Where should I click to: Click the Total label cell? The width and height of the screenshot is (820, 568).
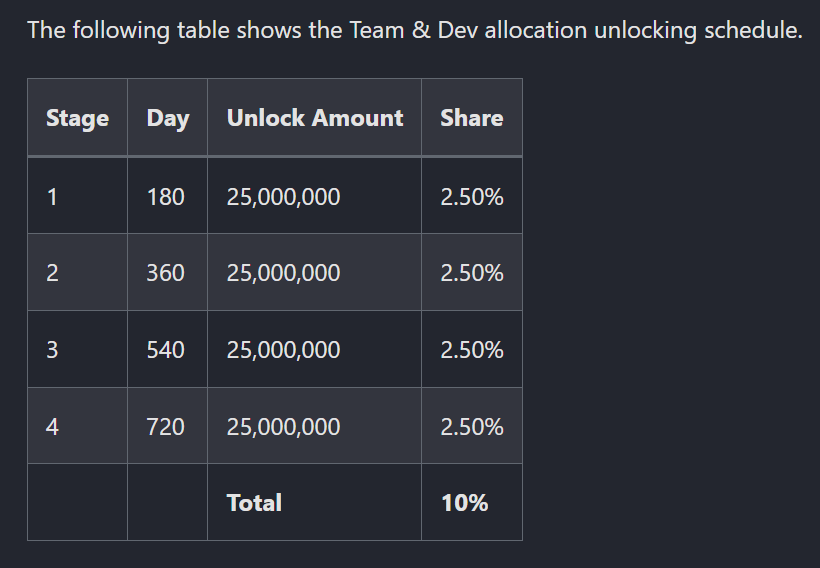(x=314, y=502)
